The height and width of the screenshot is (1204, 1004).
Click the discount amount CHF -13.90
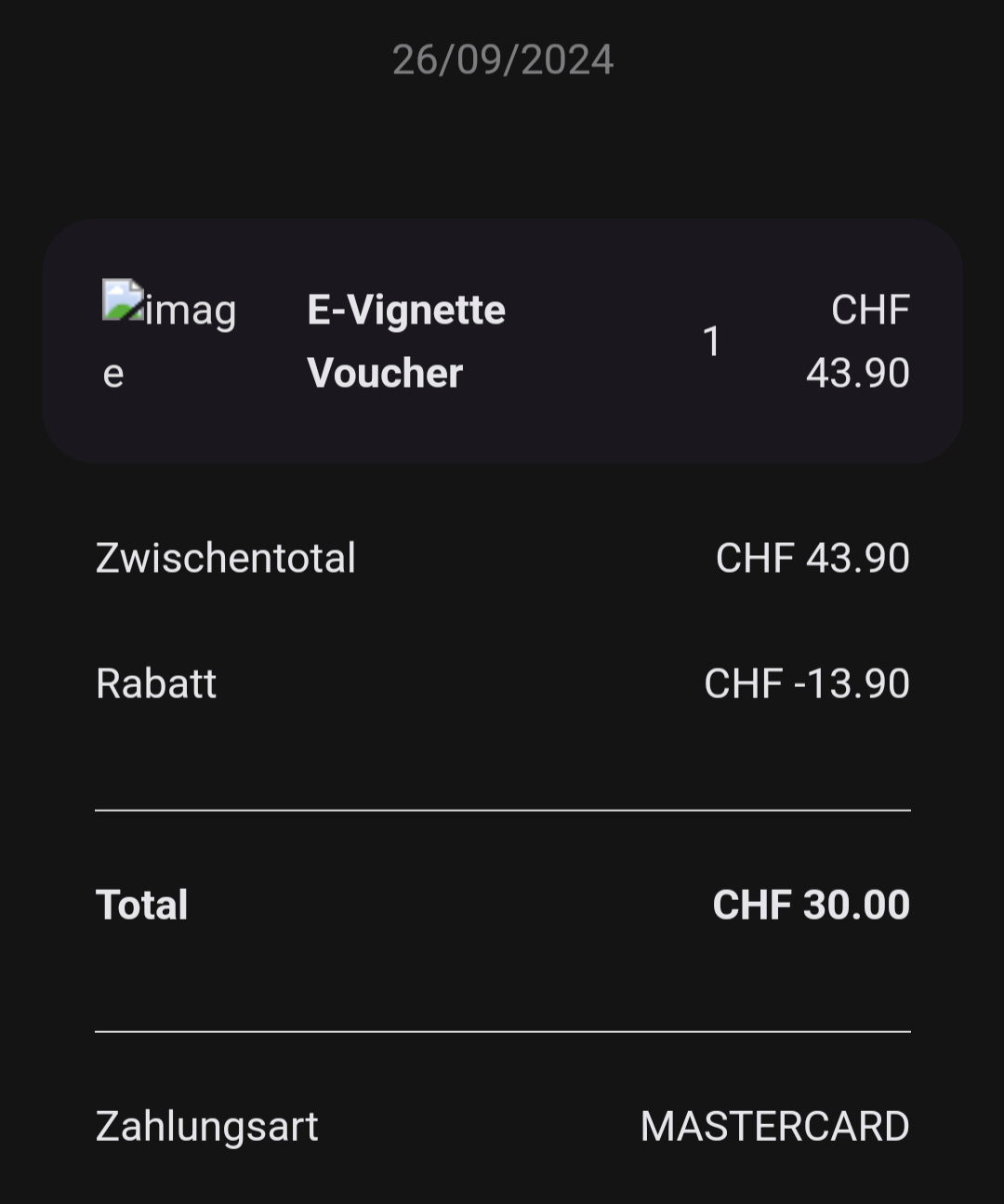806,683
